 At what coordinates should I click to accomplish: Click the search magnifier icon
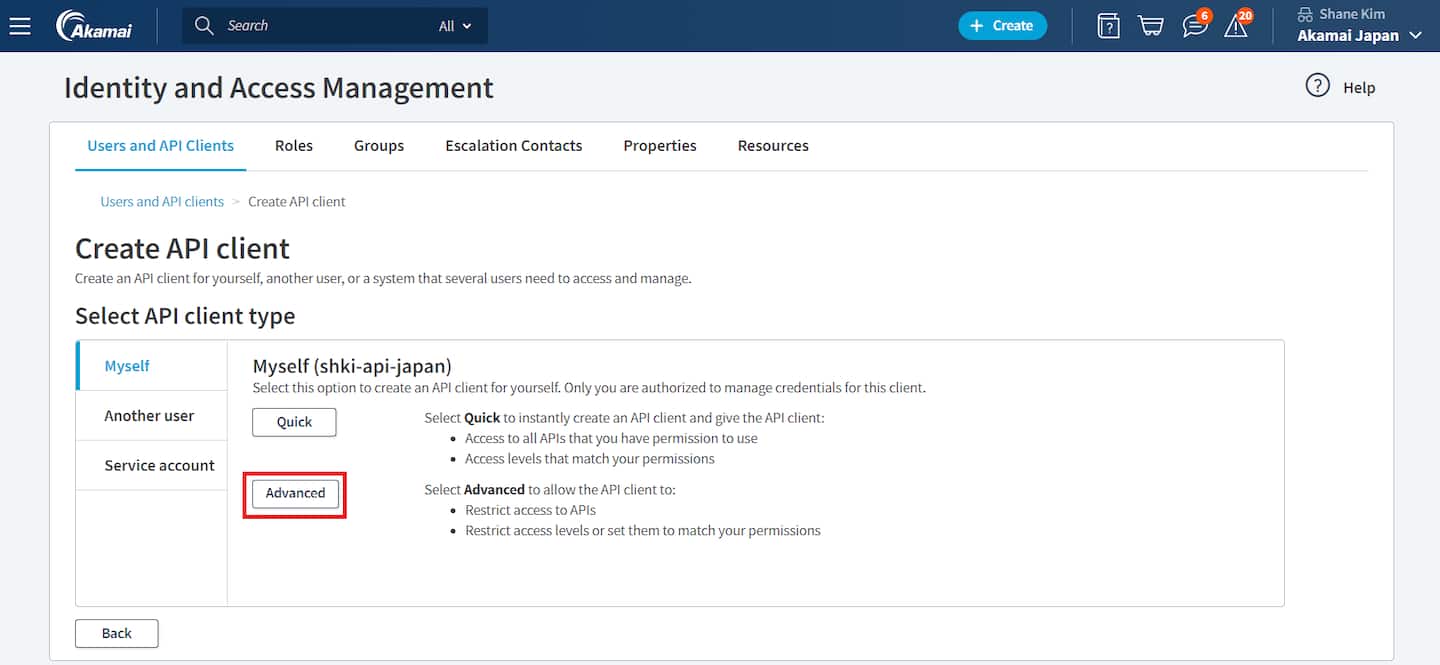[204, 26]
